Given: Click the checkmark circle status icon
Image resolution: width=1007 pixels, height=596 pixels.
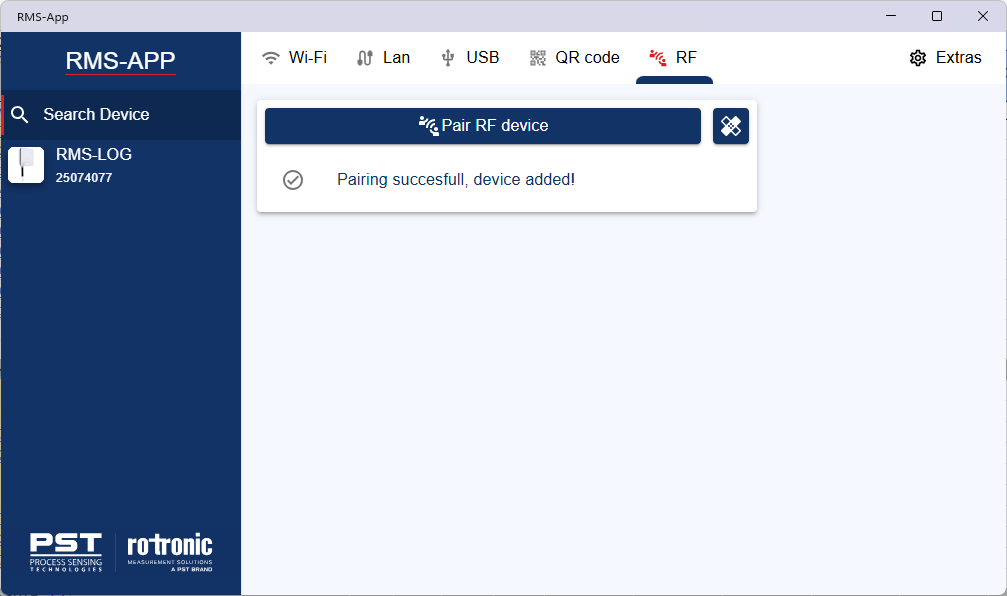Looking at the screenshot, I should click(293, 180).
